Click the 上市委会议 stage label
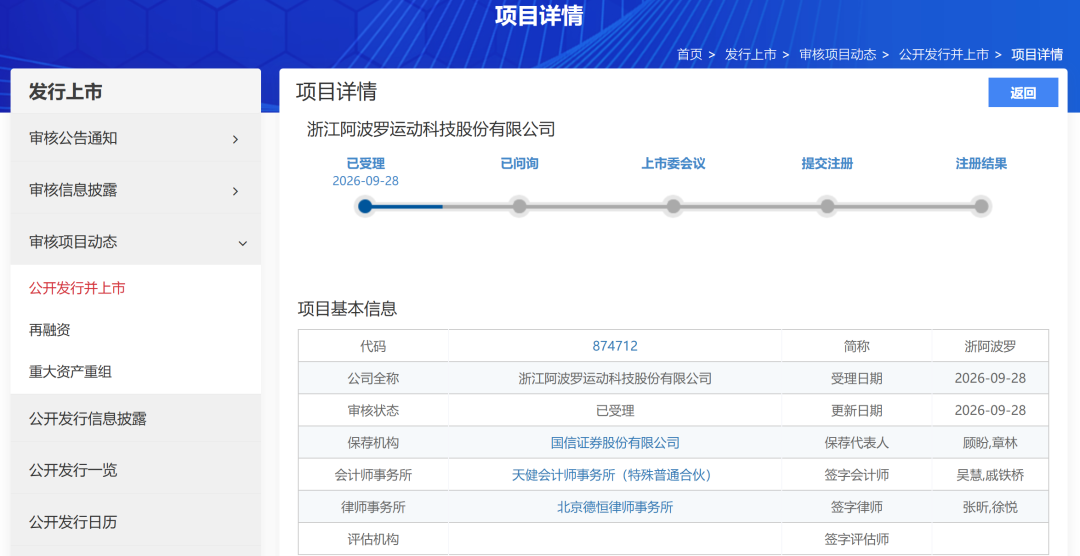The width and height of the screenshot is (1080, 556). point(674,163)
